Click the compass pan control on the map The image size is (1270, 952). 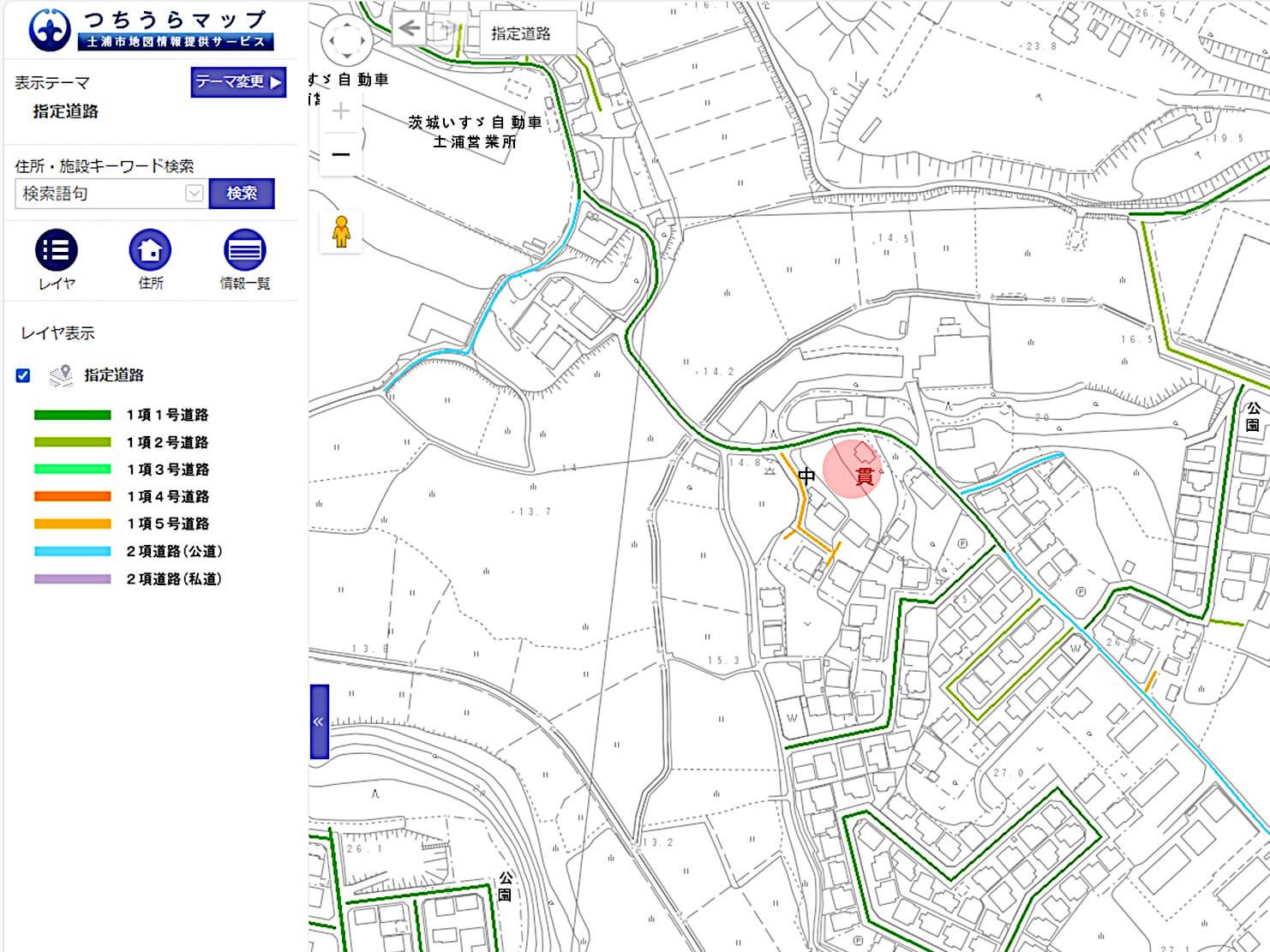tap(348, 38)
